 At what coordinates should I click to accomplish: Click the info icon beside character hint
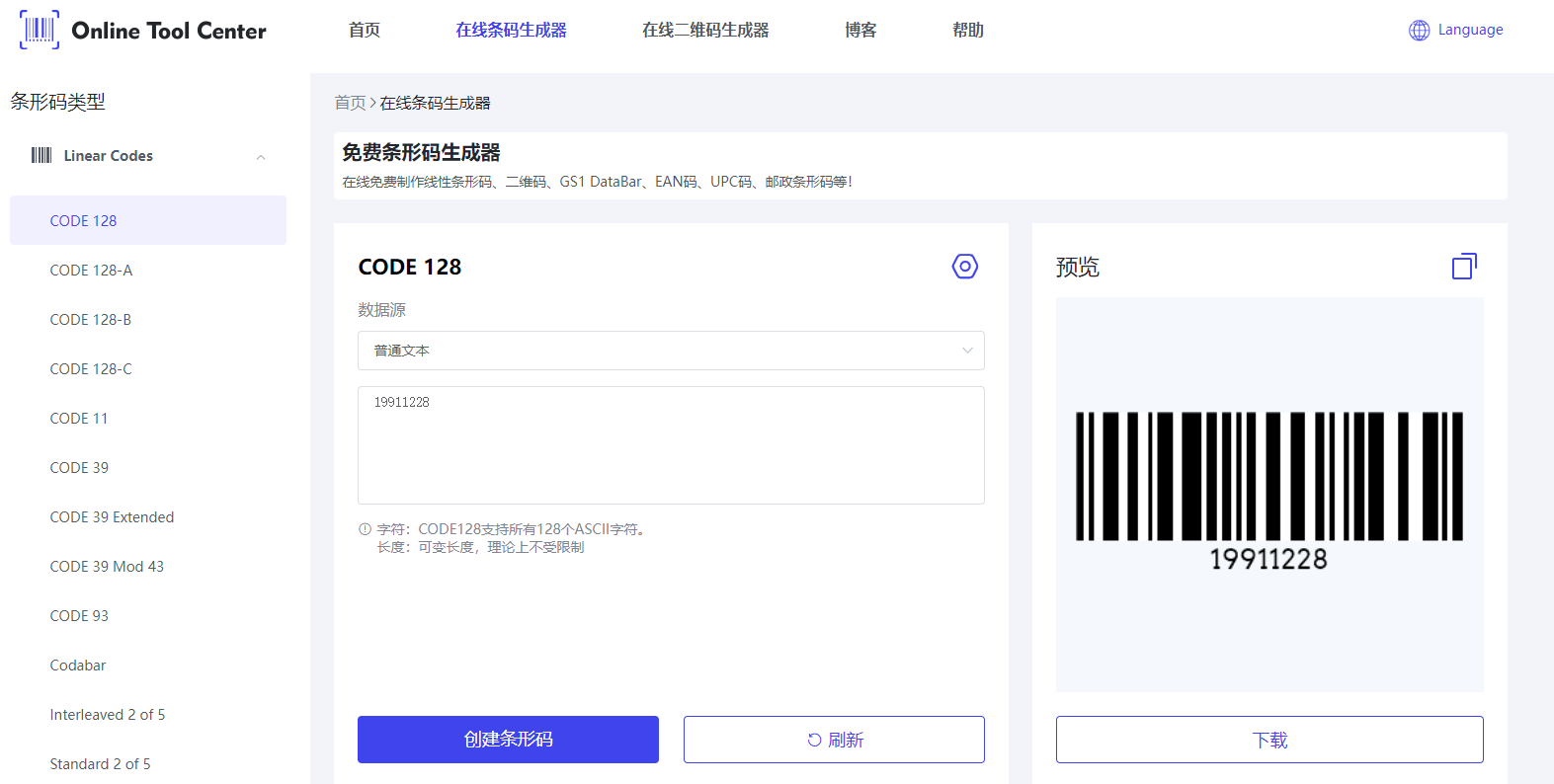365,529
